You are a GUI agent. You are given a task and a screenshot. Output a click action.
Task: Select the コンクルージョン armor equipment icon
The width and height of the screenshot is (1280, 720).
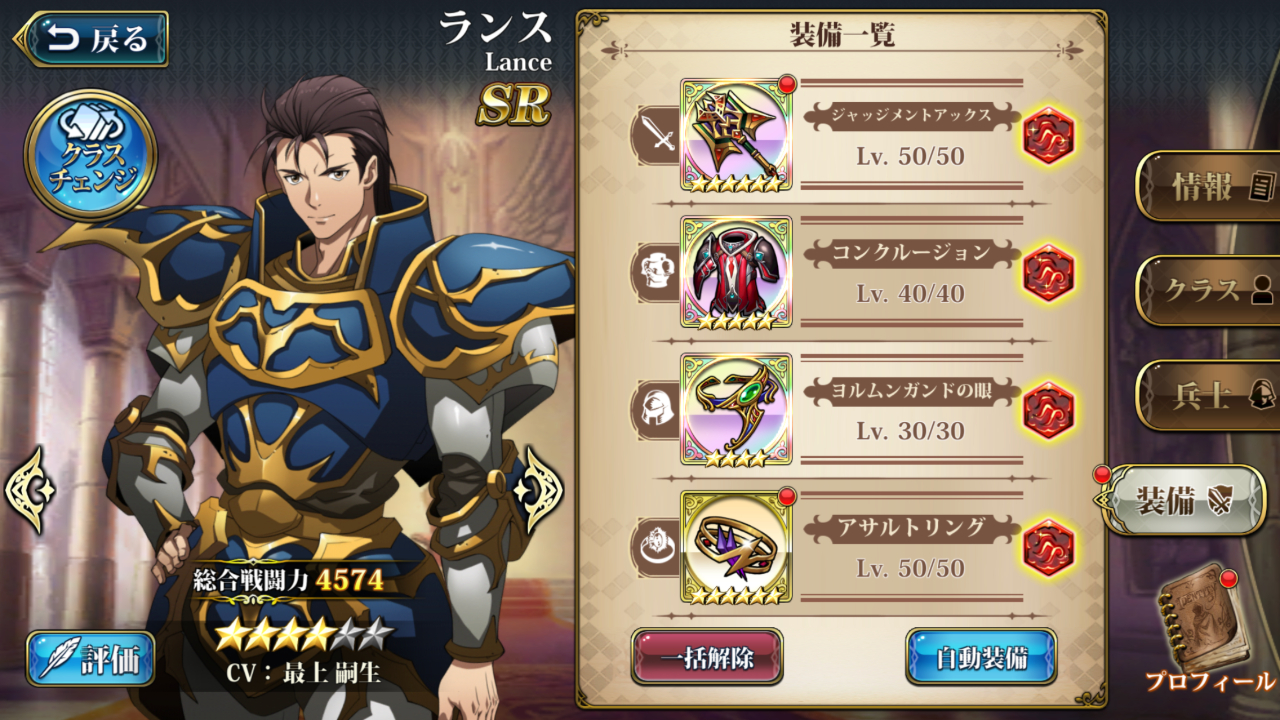point(736,272)
